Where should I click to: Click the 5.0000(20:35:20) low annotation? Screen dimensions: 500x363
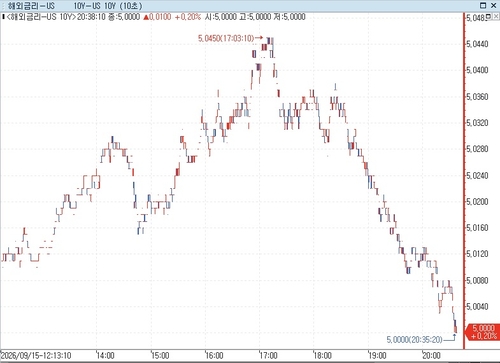(414, 340)
